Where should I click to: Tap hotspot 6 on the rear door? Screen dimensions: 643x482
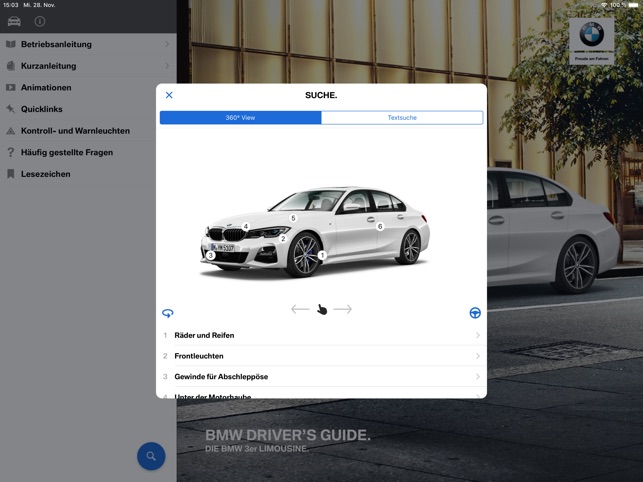pyautogui.click(x=380, y=226)
